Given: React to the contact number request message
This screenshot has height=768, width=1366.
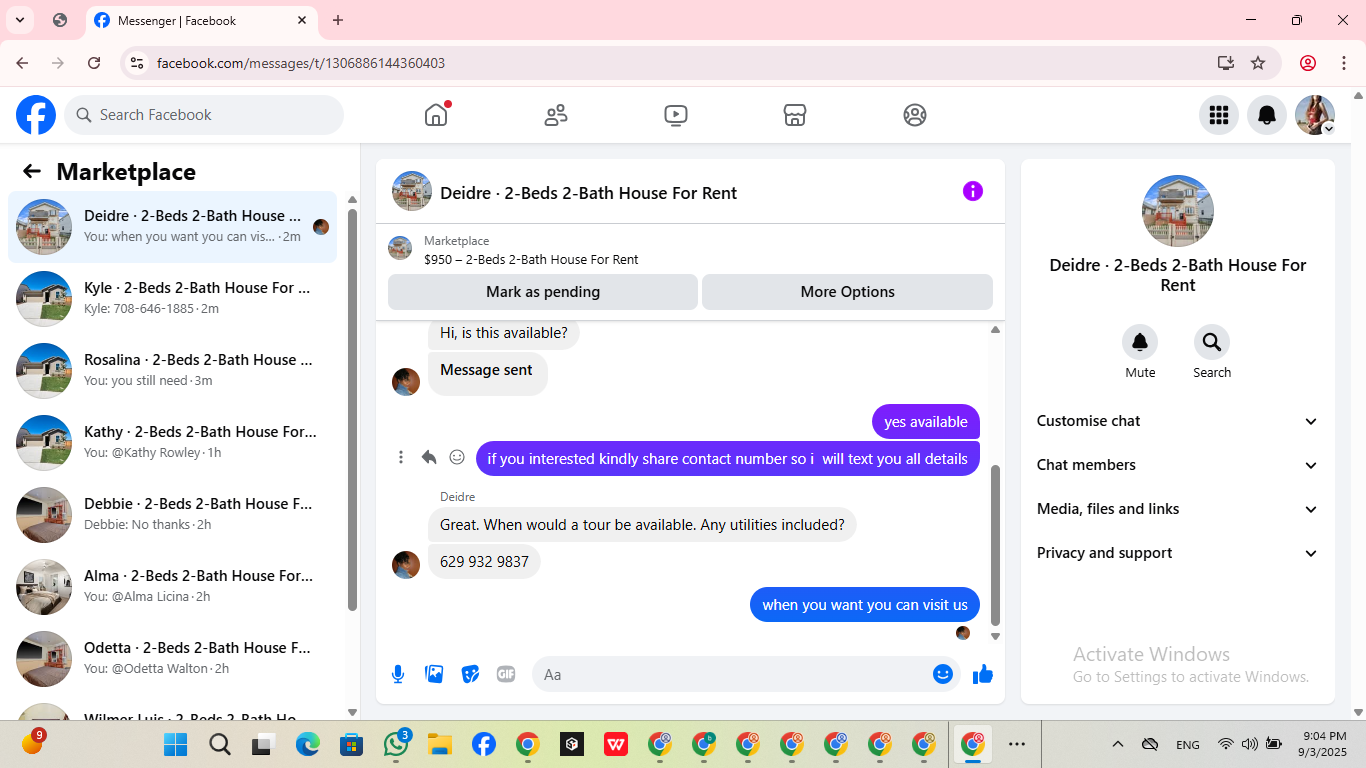Looking at the screenshot, I should (457, 457).
